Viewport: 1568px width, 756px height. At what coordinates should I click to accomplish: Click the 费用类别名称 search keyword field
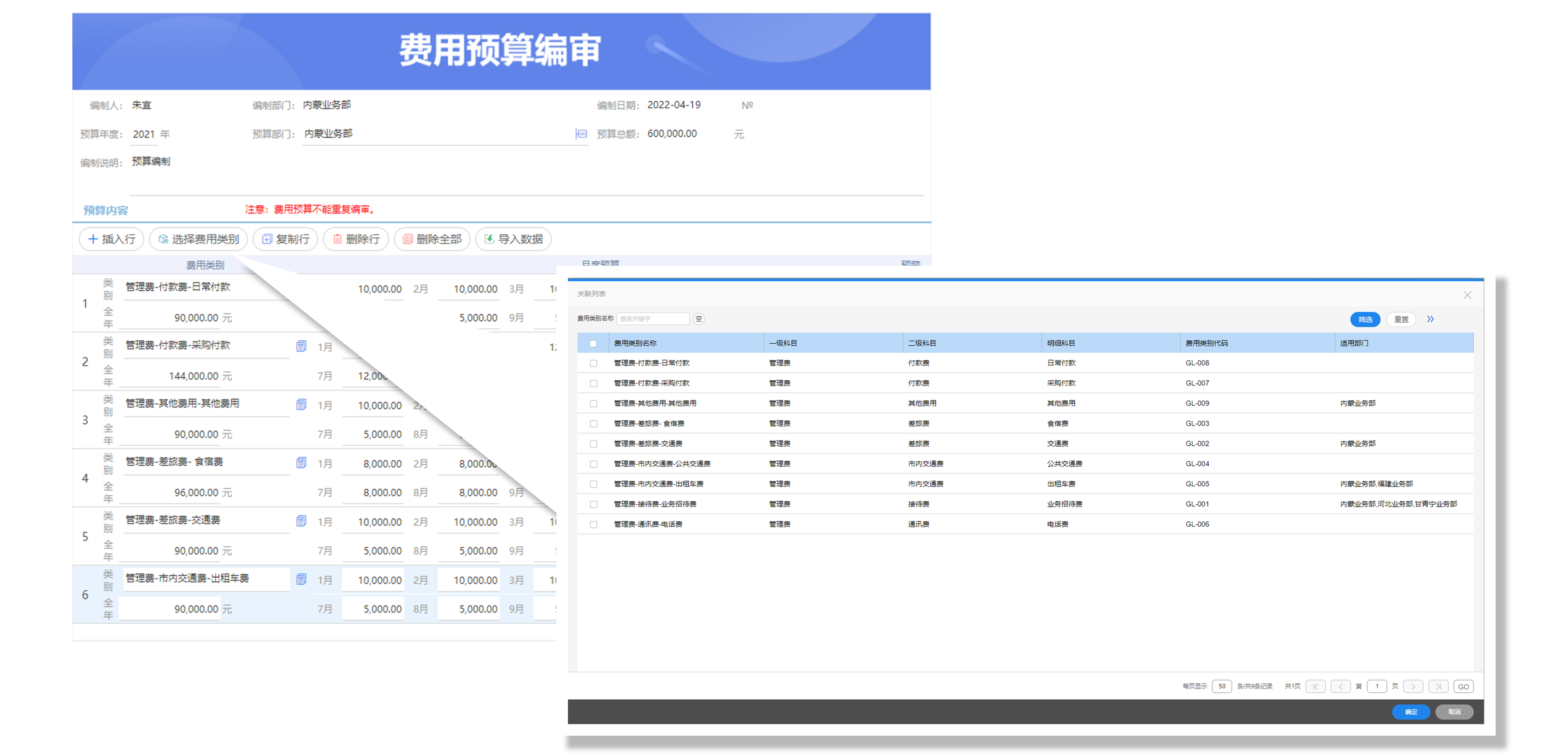652,319
